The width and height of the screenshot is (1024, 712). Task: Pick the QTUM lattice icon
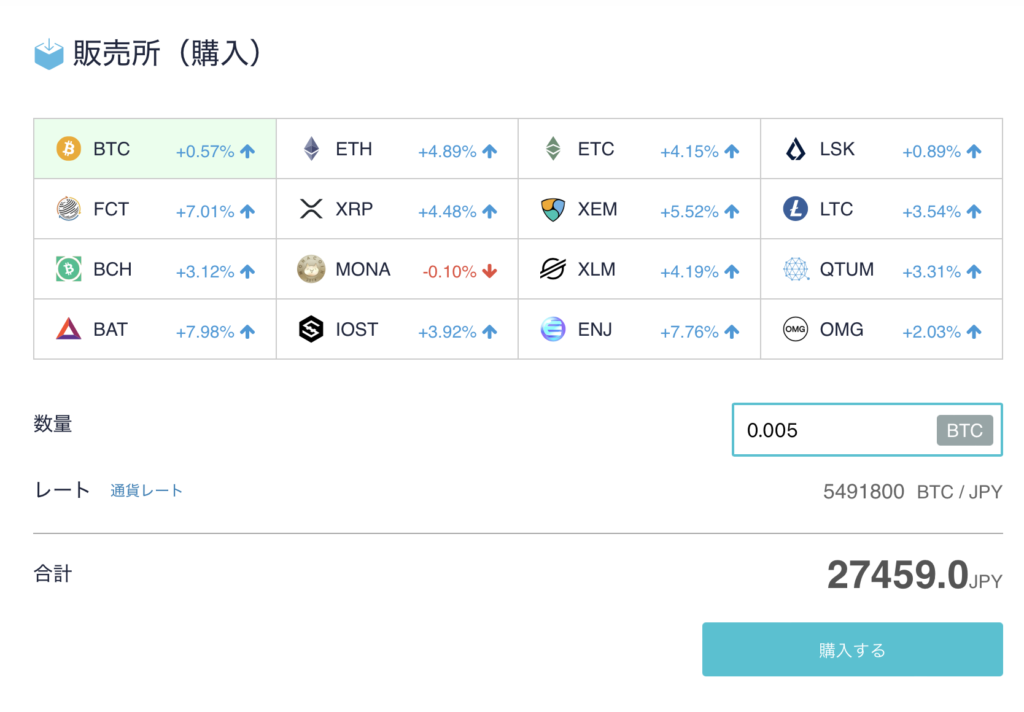click(795, 269)
